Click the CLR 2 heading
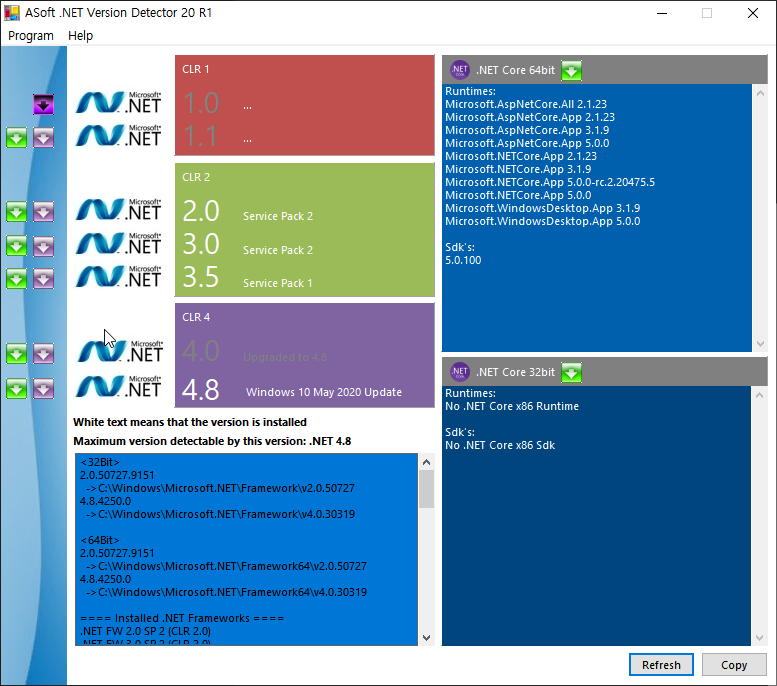Viewport: 777px width, 686px height. (196, 177)
